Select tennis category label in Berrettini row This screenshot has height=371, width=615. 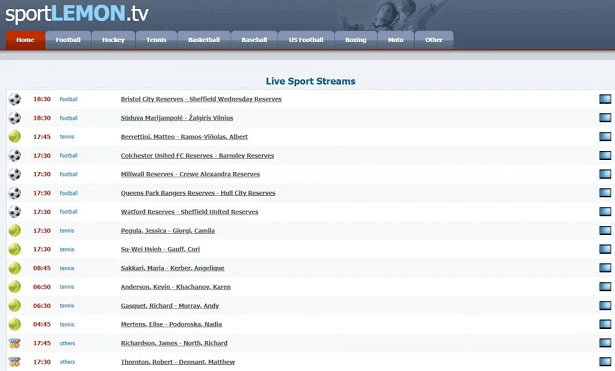pos(67,137)
